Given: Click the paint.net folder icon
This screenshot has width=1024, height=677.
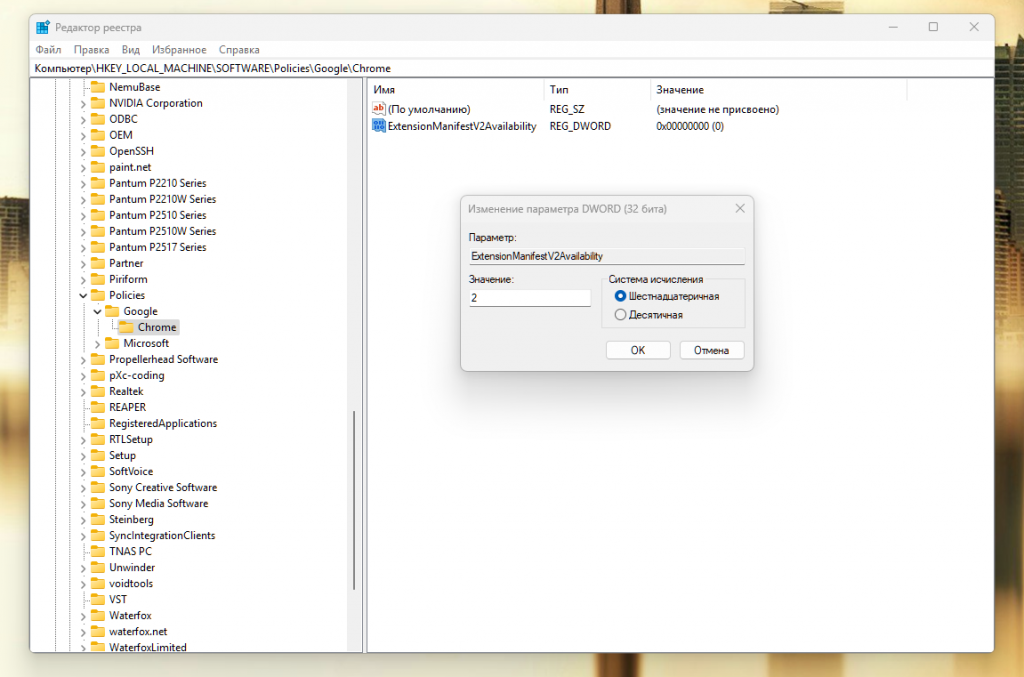Looking at the screenshot, I should pos(98,167).
